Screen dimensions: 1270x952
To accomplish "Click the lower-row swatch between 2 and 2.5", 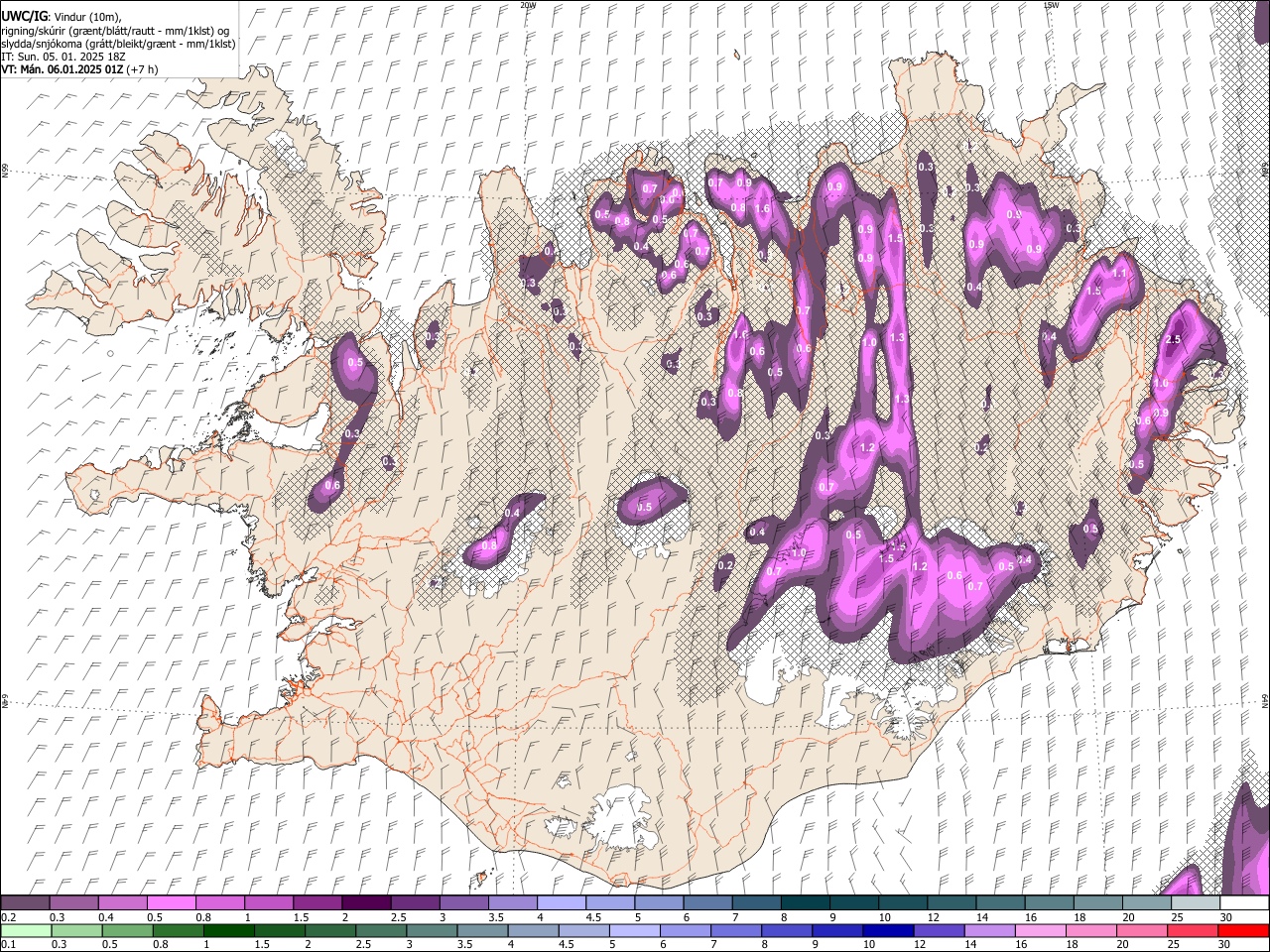I will click(x=330, y=930).
